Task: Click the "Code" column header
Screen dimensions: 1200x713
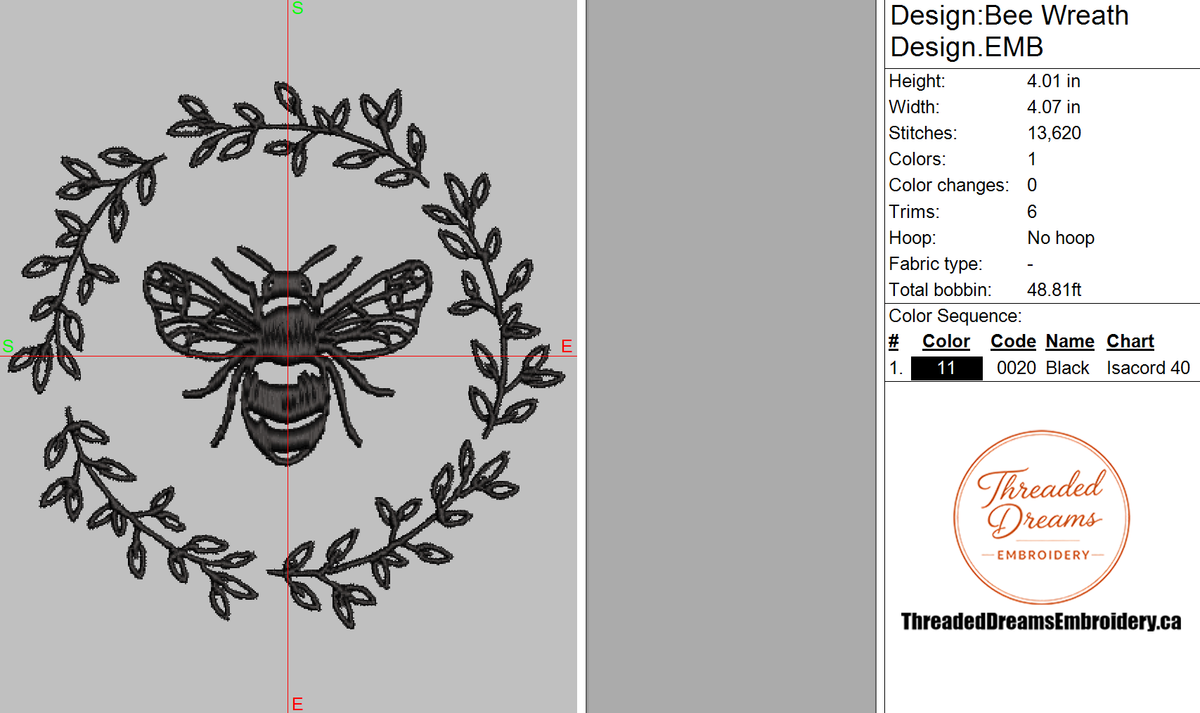Action: click(x=1013, y=342)
